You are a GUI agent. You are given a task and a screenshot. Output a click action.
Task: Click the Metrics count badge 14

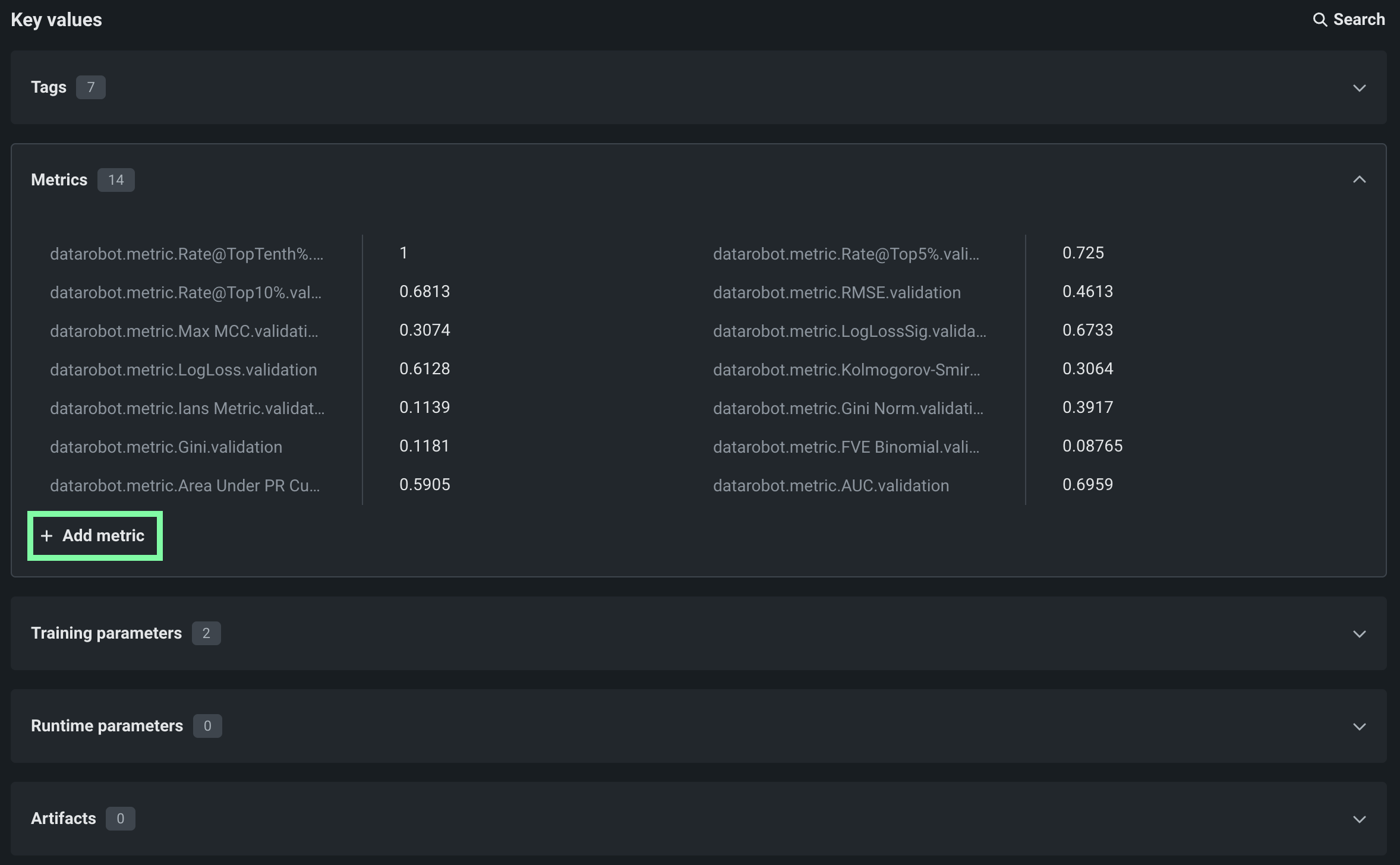116,180
